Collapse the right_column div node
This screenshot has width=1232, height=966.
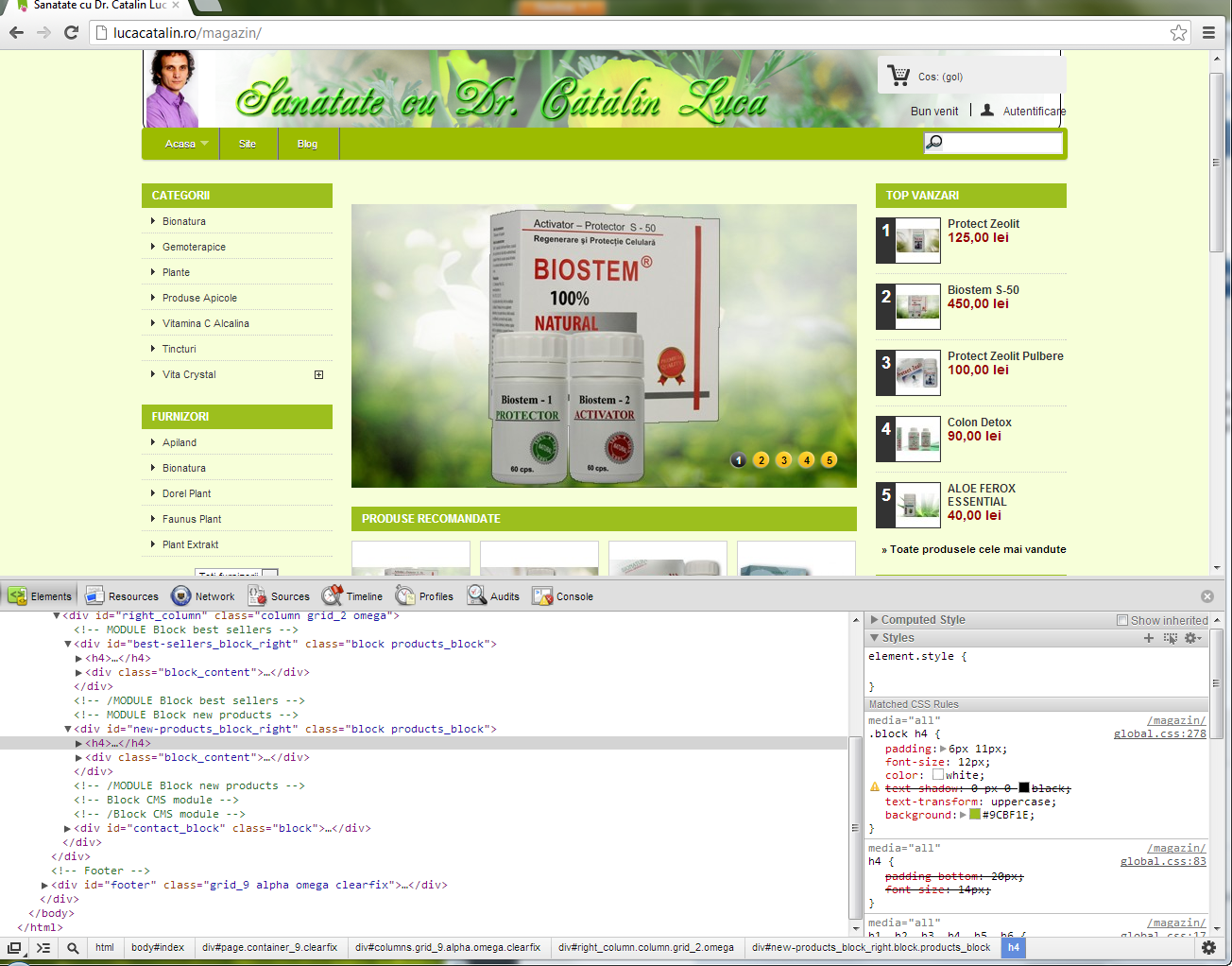tap(57, 615)
